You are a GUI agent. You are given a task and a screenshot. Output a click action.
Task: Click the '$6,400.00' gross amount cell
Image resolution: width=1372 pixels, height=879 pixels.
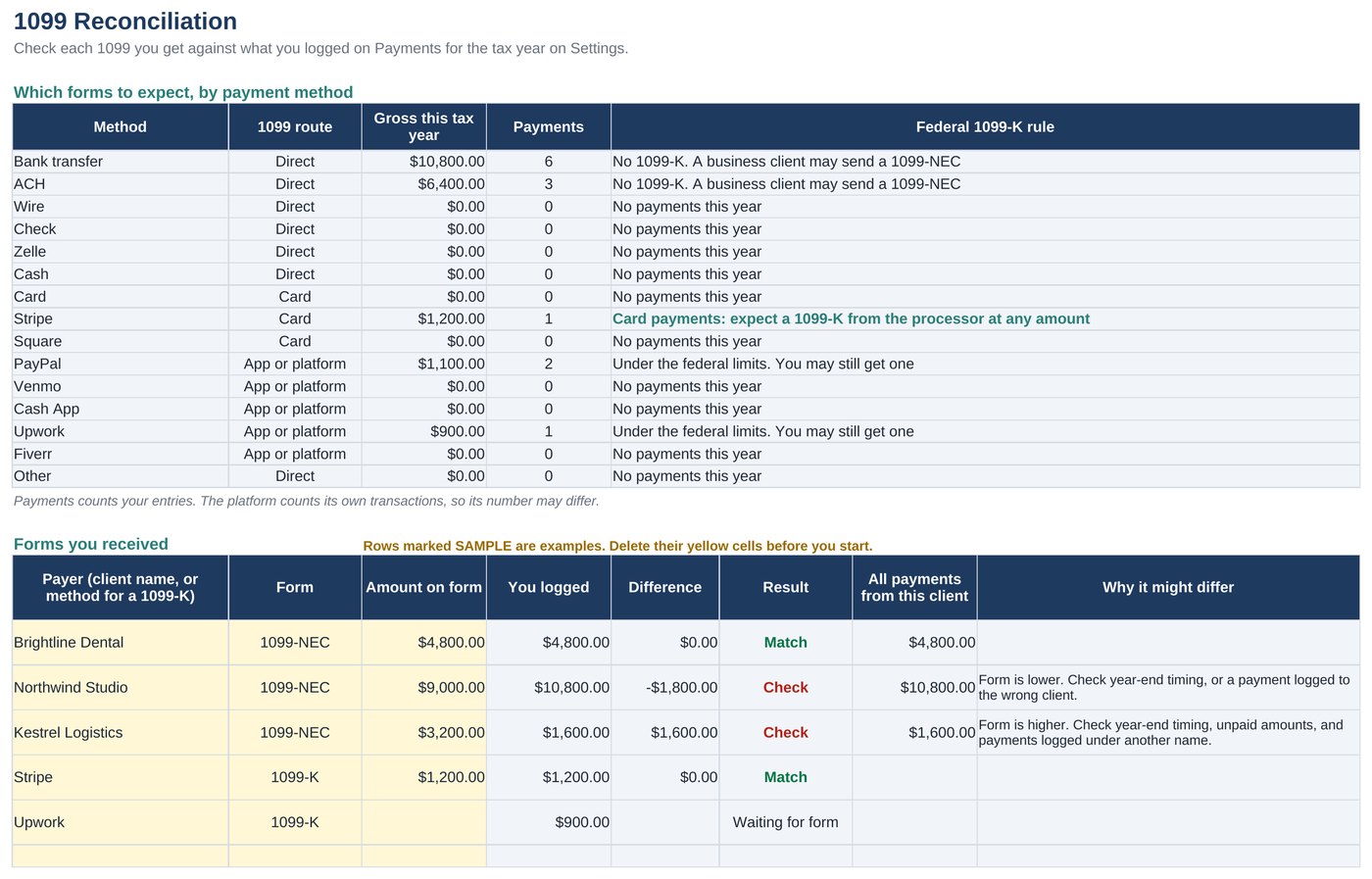tap(423, 184)
